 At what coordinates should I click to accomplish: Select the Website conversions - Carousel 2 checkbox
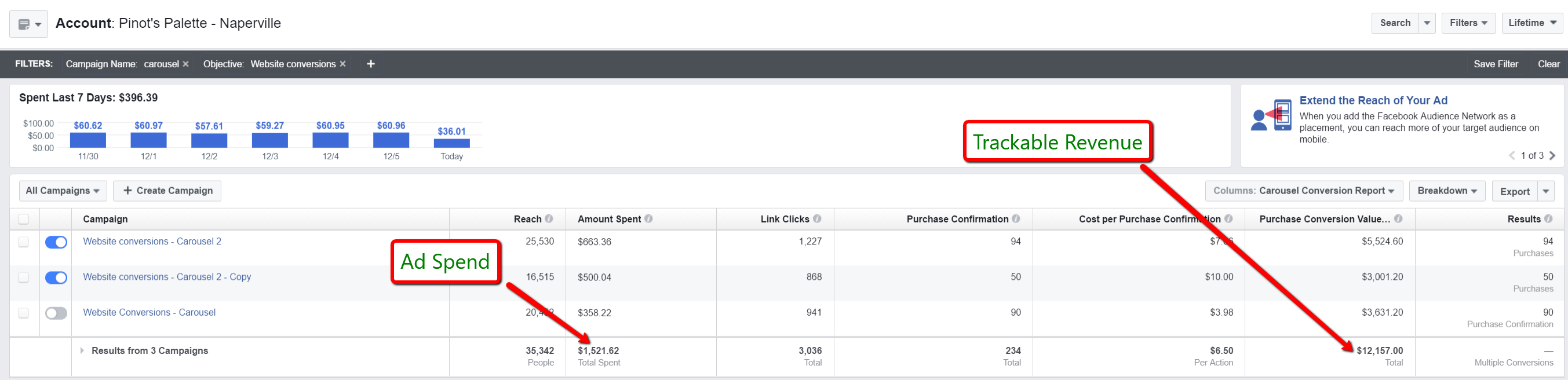pos(24,242)
